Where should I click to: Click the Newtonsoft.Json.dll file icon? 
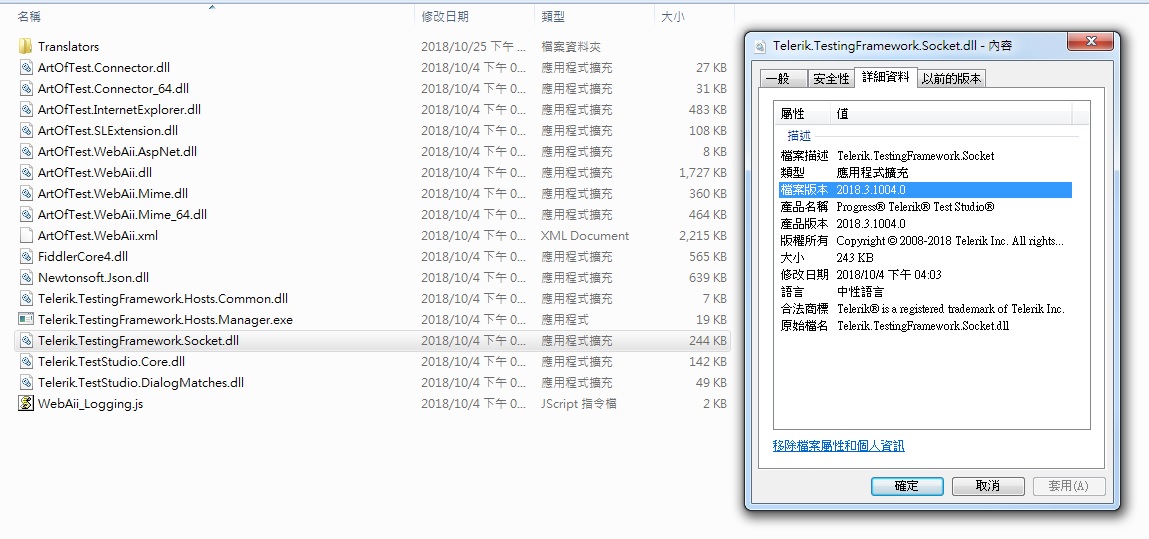(26, 278)
